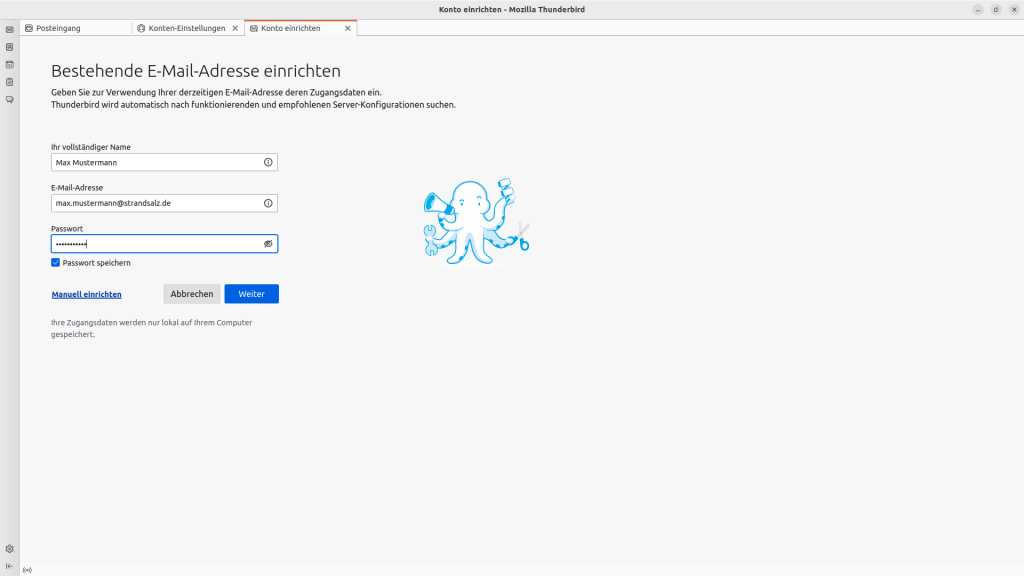Click info icon in full name field
Viewport: 1024px width, 576px height.
(x=268, y=162)
